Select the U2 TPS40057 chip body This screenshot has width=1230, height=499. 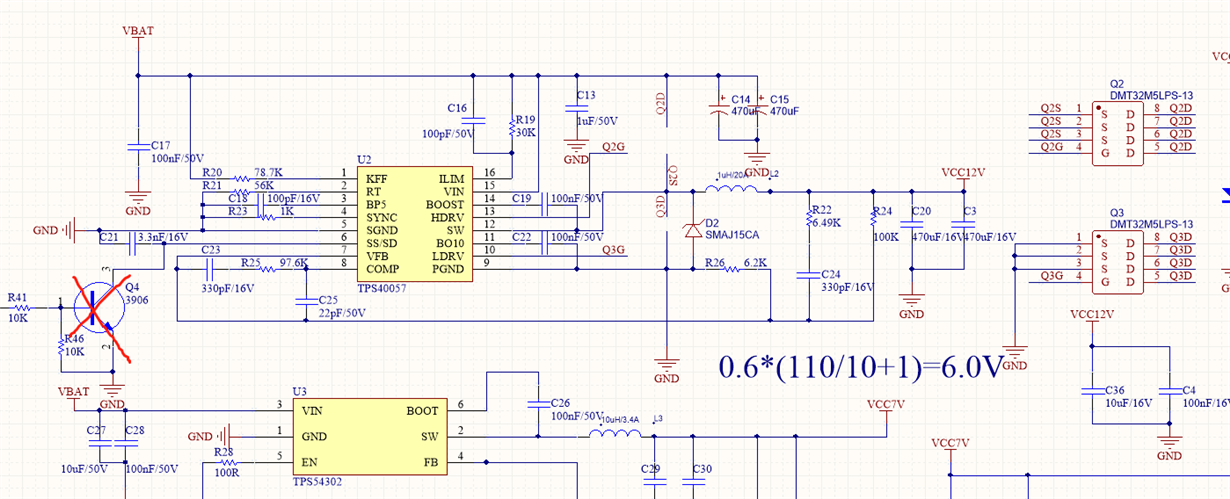point(417,223)
